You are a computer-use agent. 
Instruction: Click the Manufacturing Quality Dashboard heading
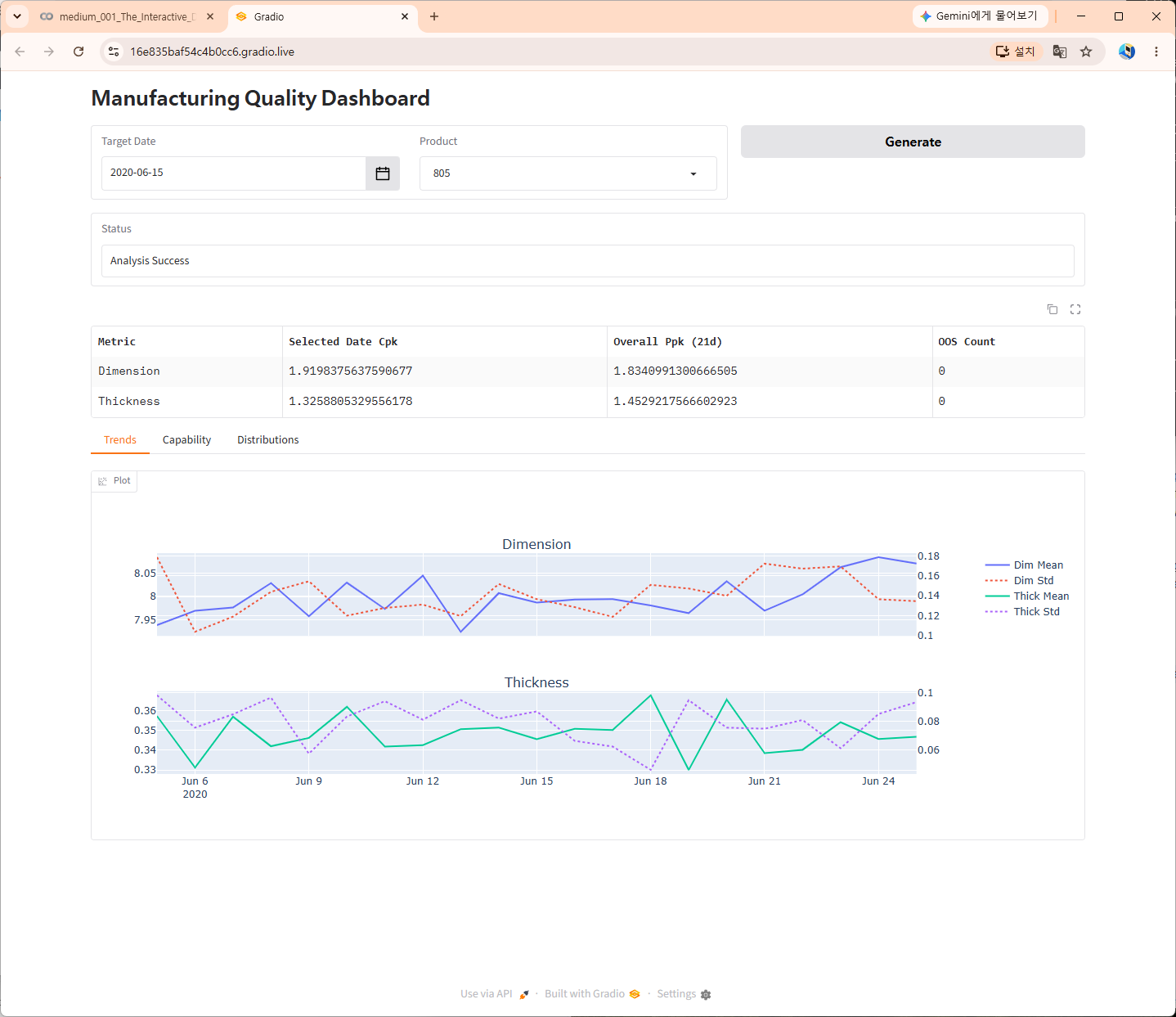(260, 98)
